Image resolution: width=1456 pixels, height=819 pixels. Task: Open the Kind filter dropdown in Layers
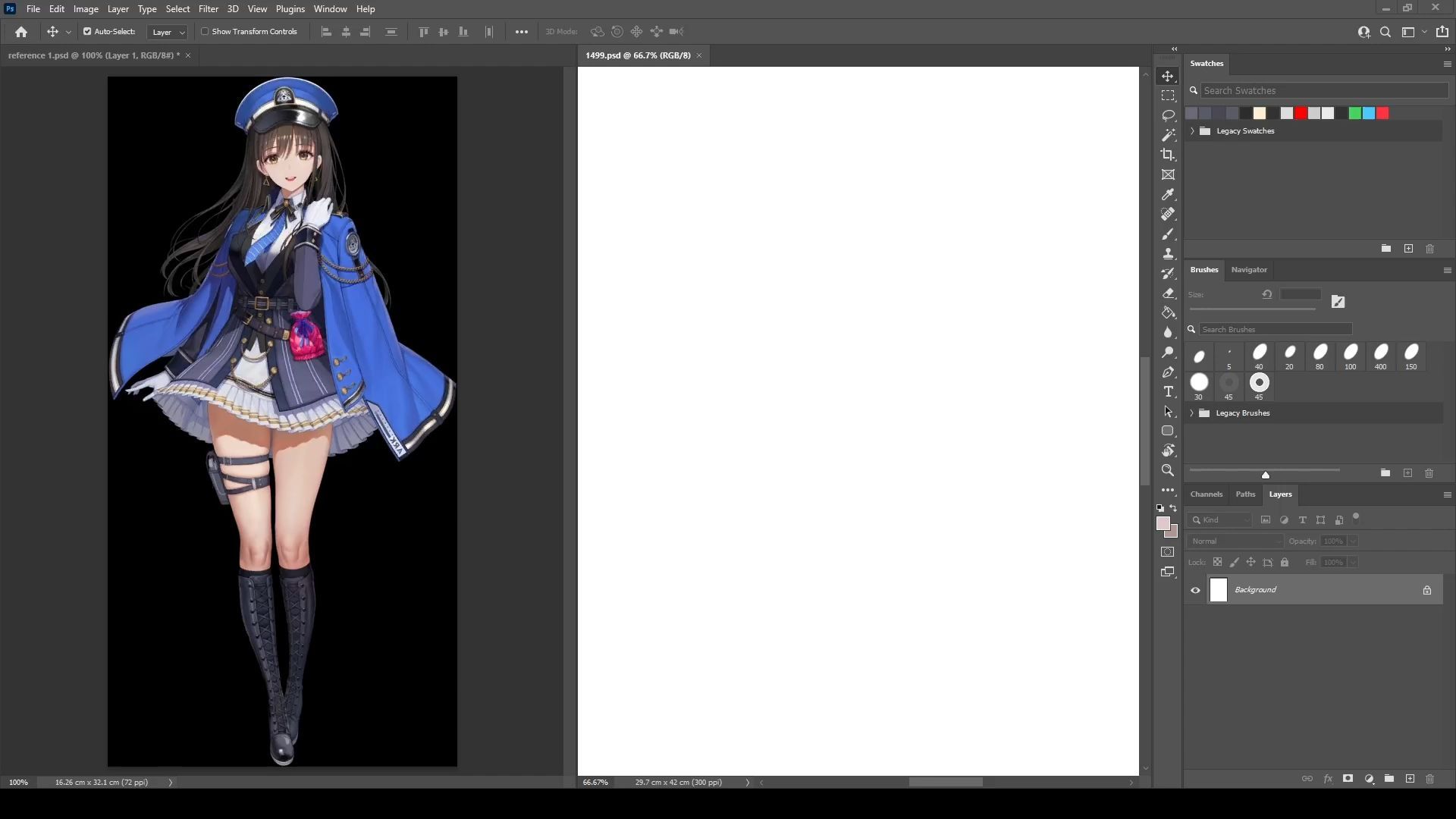[x=1221, y=520]
